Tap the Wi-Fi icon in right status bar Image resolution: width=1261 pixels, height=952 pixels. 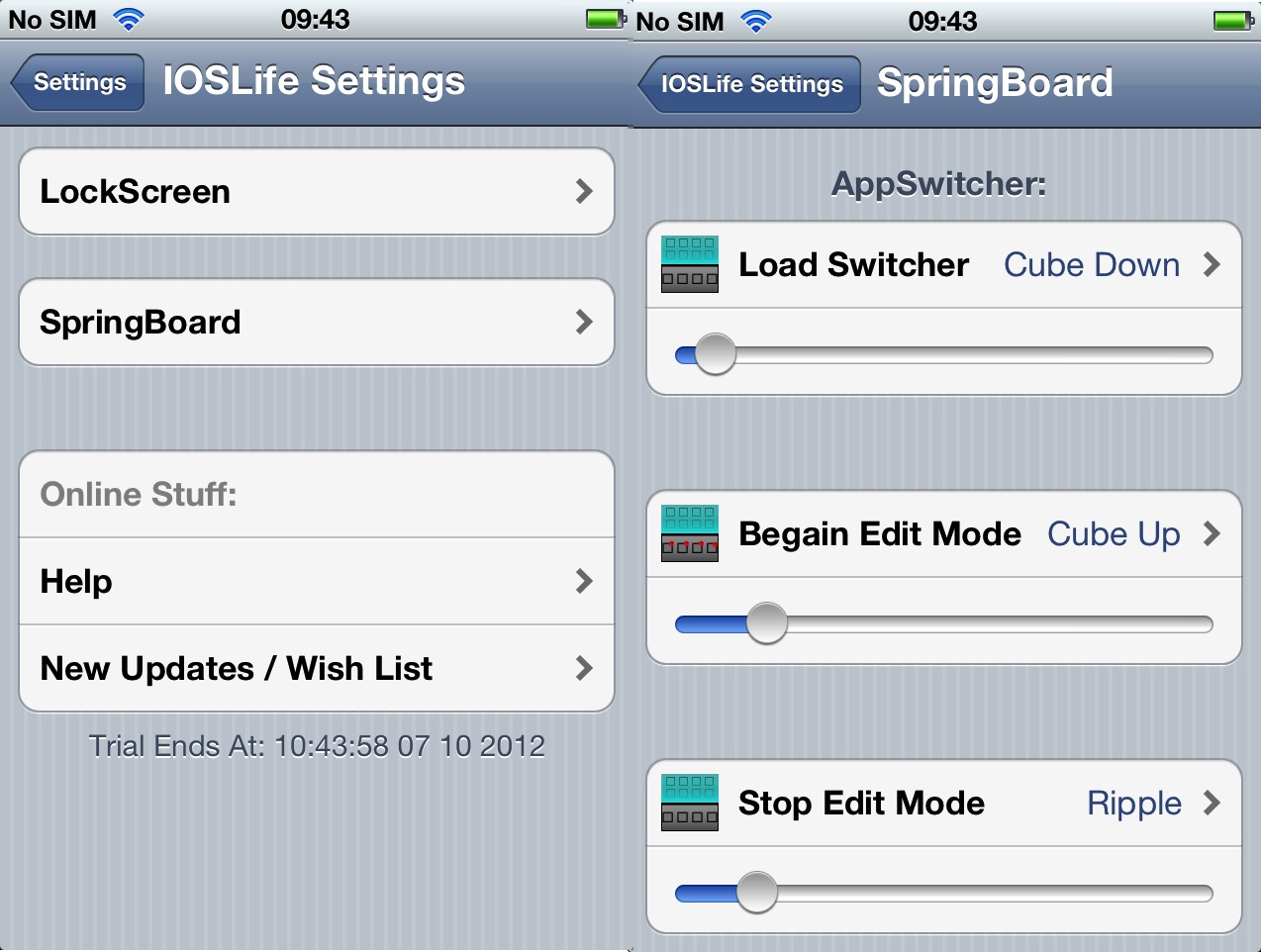click(756, 21)
